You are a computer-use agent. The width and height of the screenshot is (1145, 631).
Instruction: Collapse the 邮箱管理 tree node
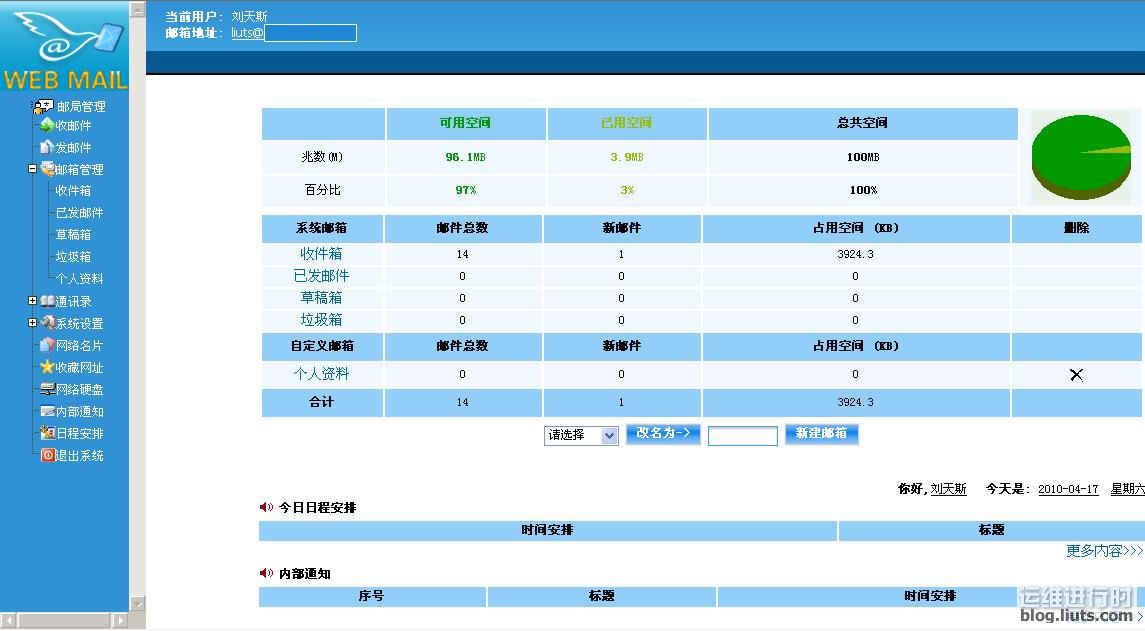pos(33,170)
